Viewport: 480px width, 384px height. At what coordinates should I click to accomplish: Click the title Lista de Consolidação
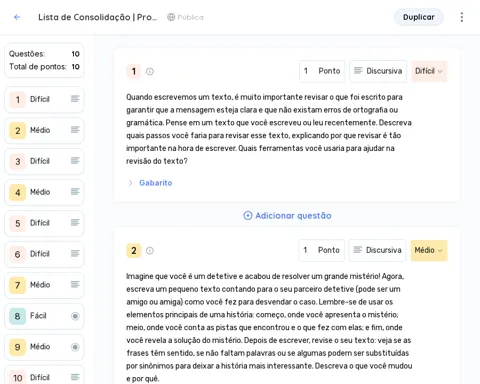point(97,17)
